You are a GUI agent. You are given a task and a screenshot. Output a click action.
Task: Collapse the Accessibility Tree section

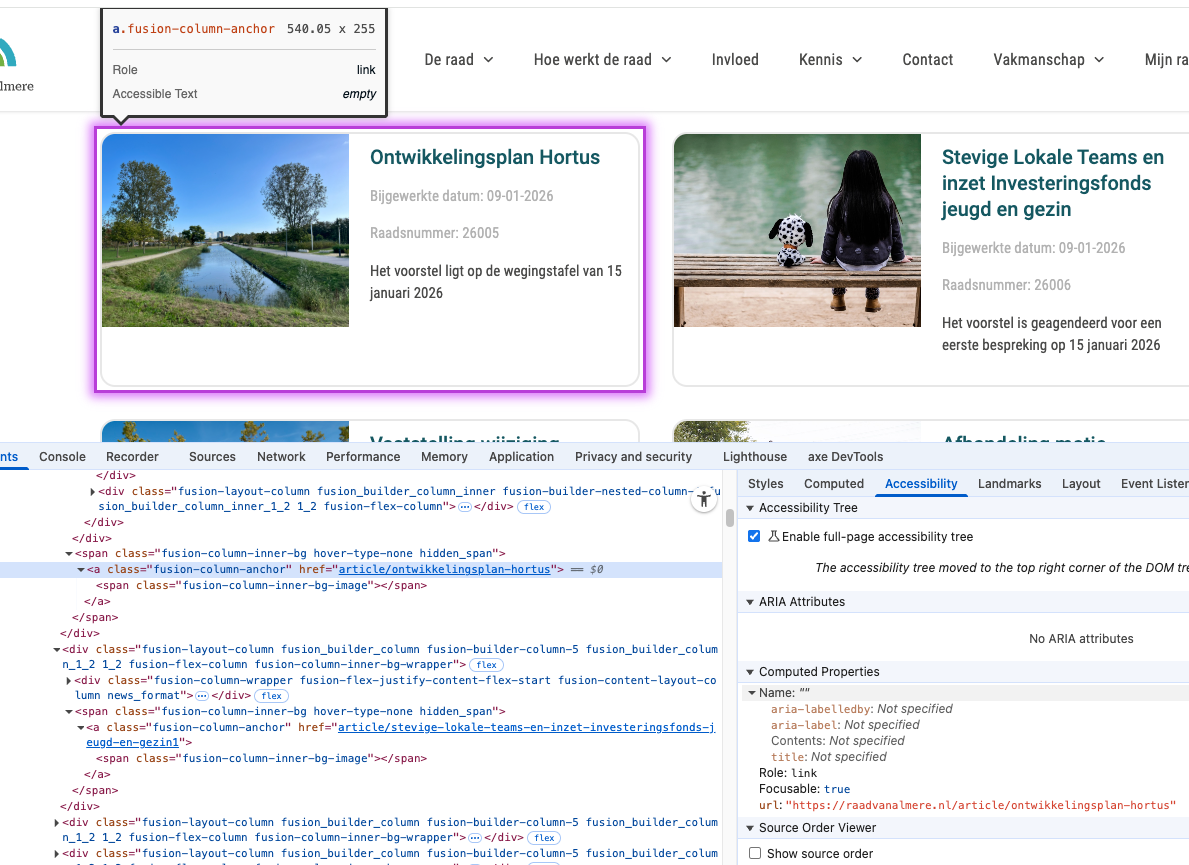pos(750,507)
